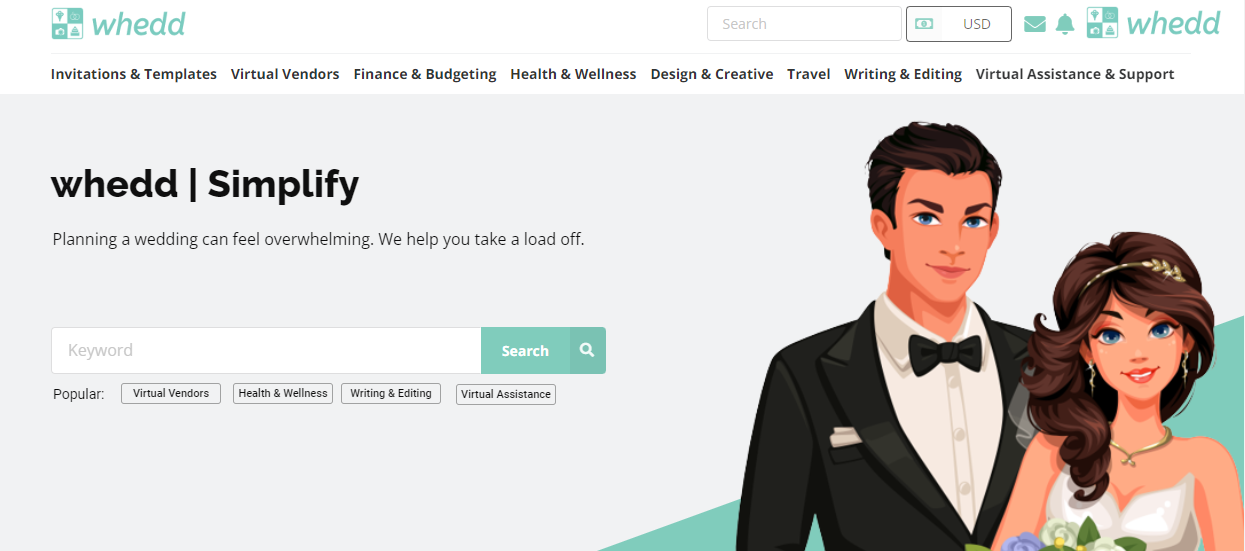Image resolution: width=1245 pixels, height=551 pixels.
Task: Open Design & Creative menu
Action: pyautogui.click(x=712, y=74)
